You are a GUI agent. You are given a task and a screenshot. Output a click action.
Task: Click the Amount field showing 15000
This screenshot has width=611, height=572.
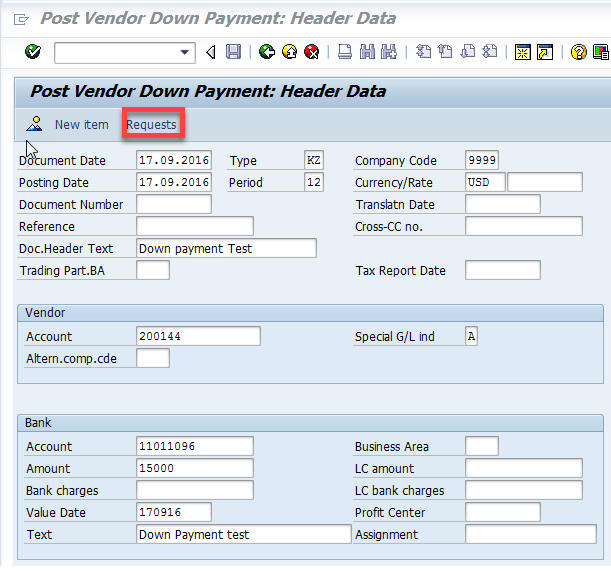(195, 468)
